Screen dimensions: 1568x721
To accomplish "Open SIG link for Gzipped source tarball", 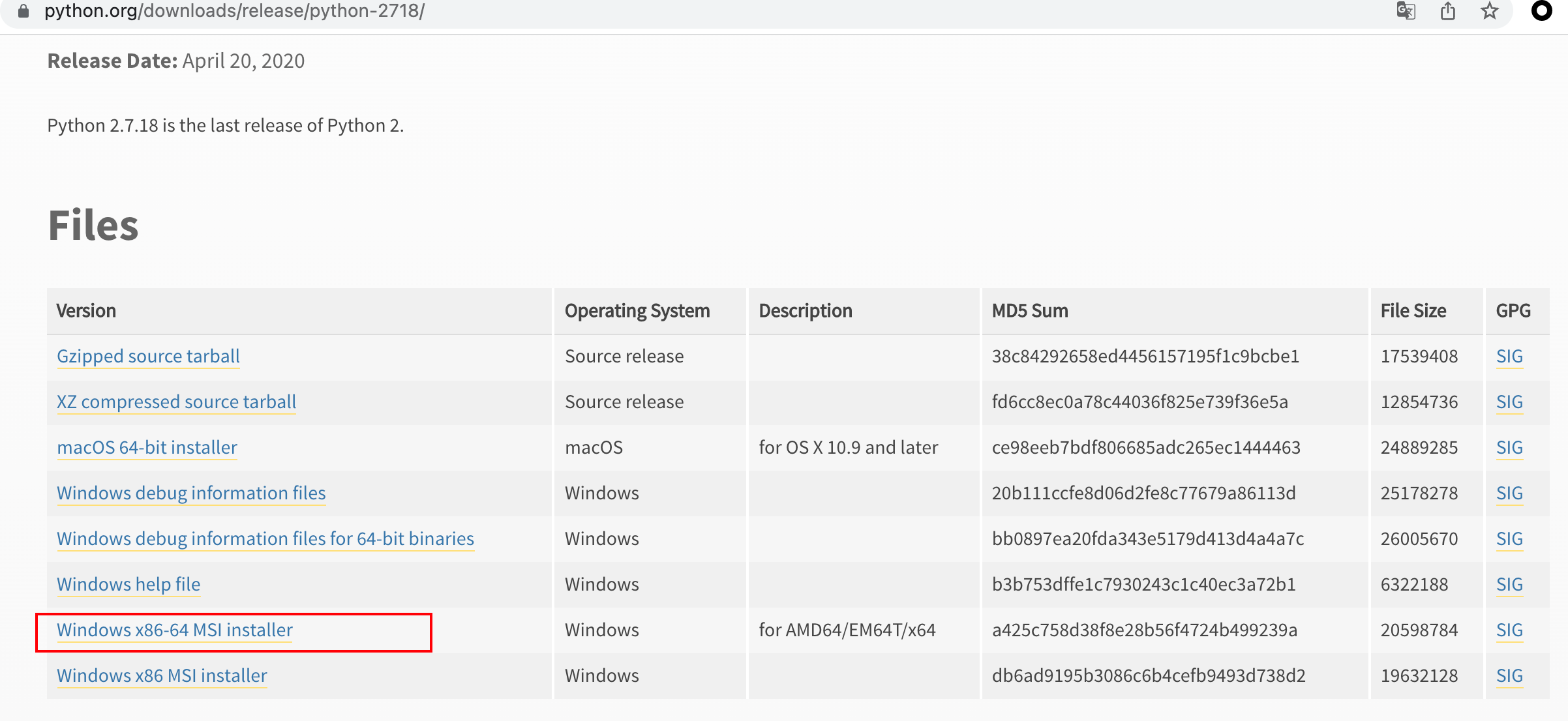I will pyautogui.click(x=1509, y=357).
